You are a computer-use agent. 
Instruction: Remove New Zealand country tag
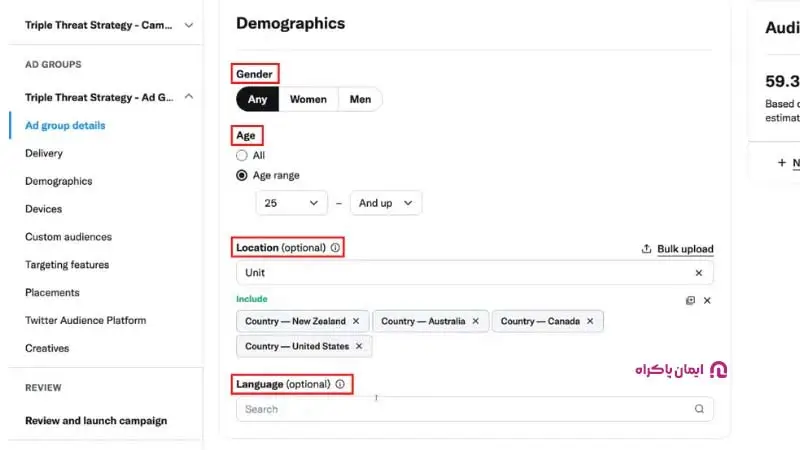(356, 321)
